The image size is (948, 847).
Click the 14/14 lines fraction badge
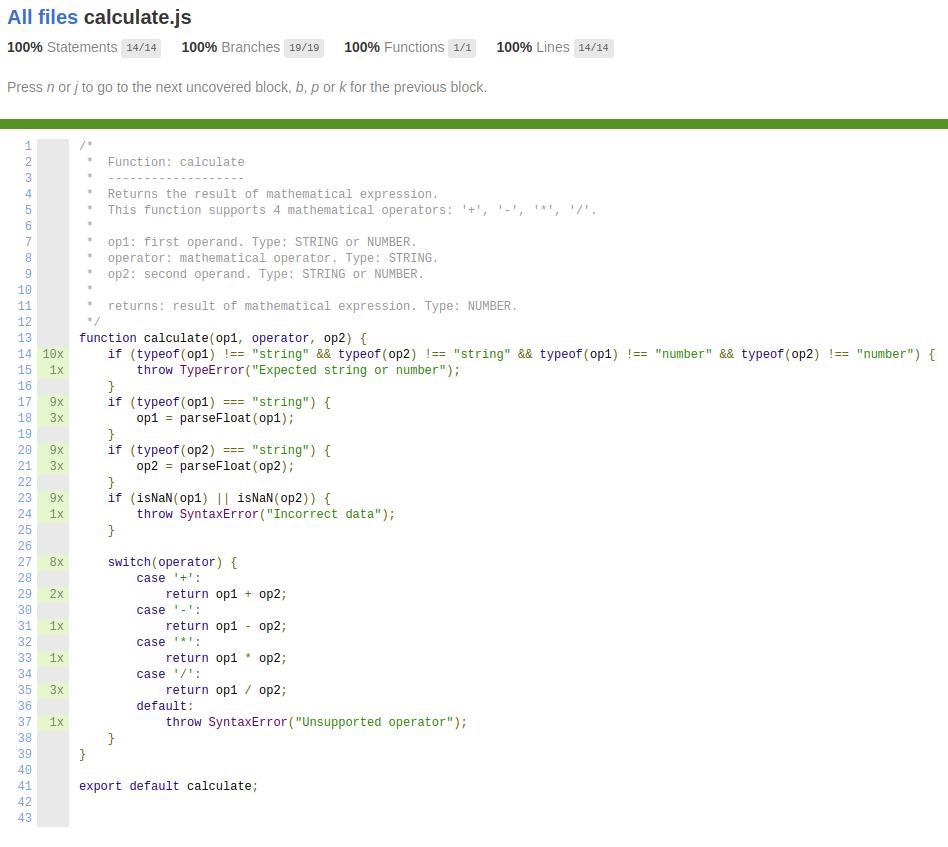click(x=593, y=48)
